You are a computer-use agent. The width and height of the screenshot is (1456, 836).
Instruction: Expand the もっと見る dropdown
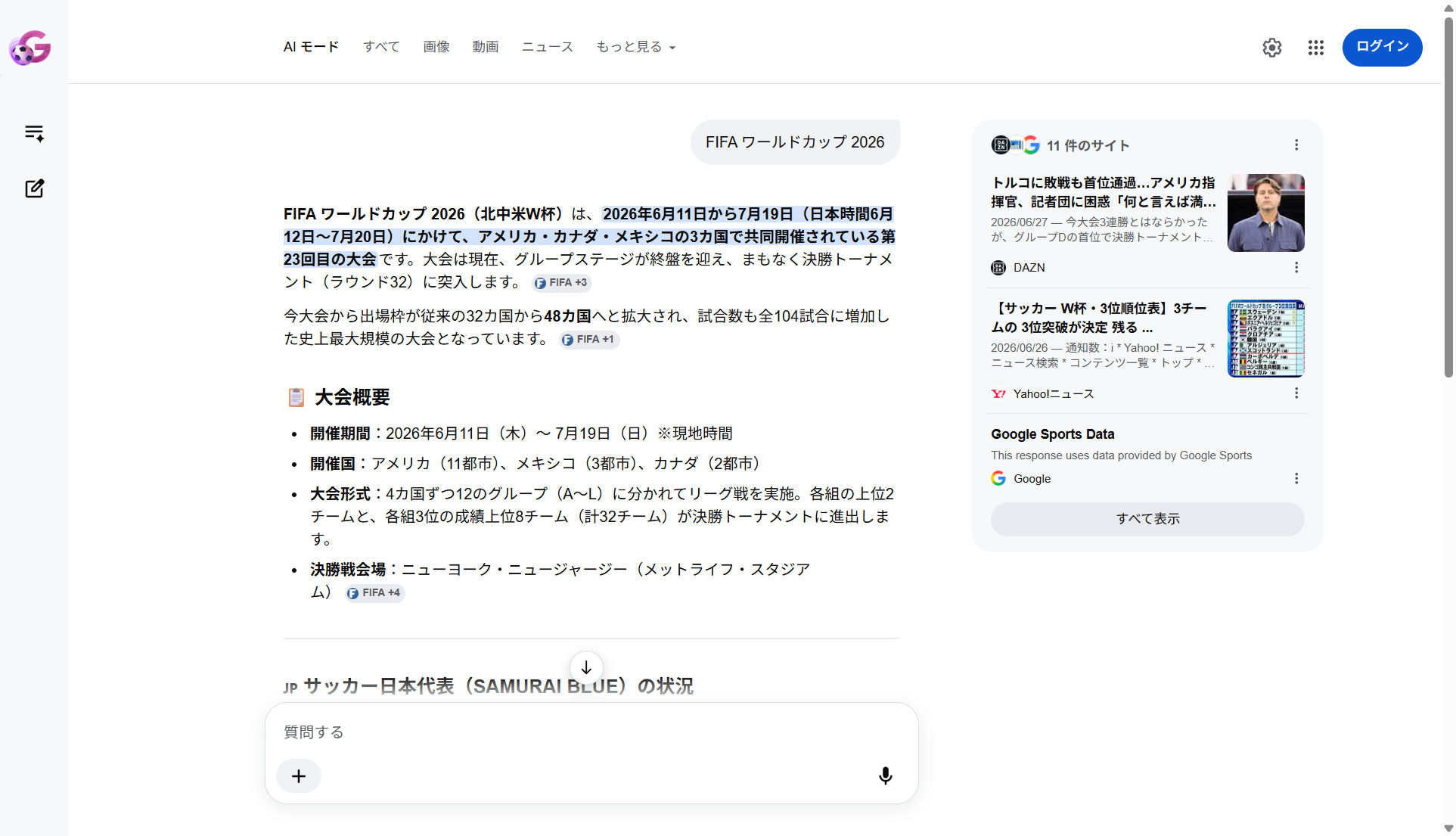636,47
